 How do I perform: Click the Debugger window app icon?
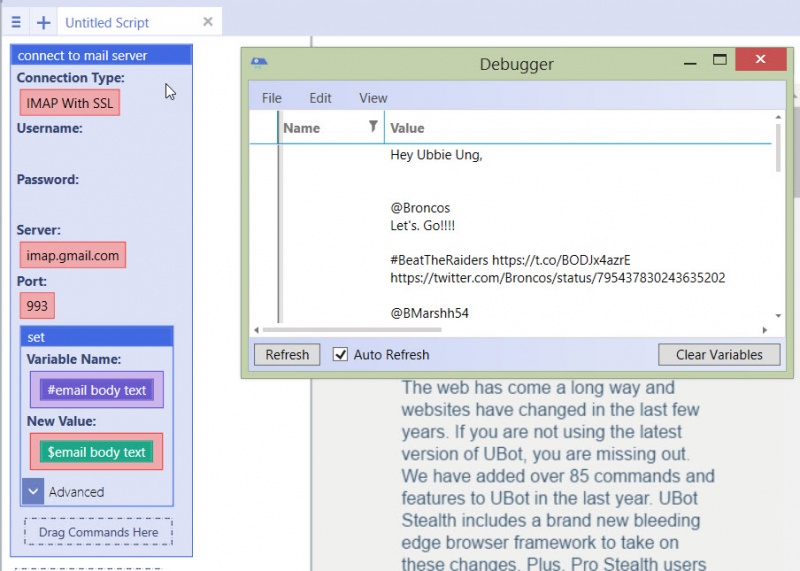click(259, 63)
